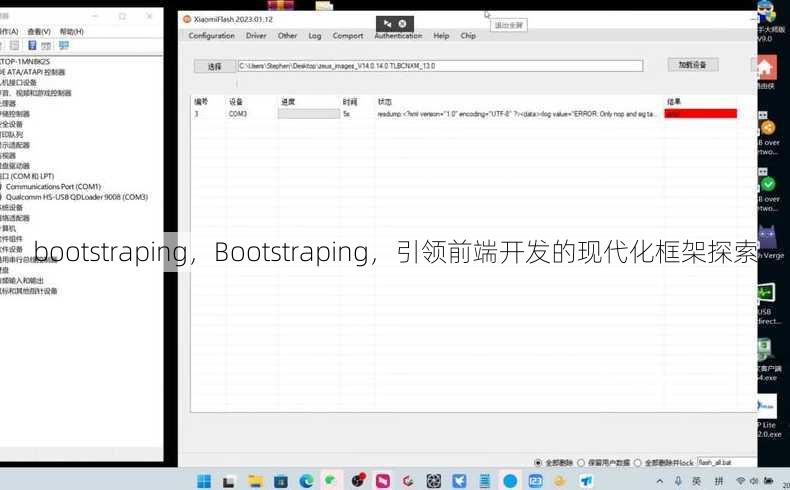Open the Chip menu

click(x=468, y=36)
